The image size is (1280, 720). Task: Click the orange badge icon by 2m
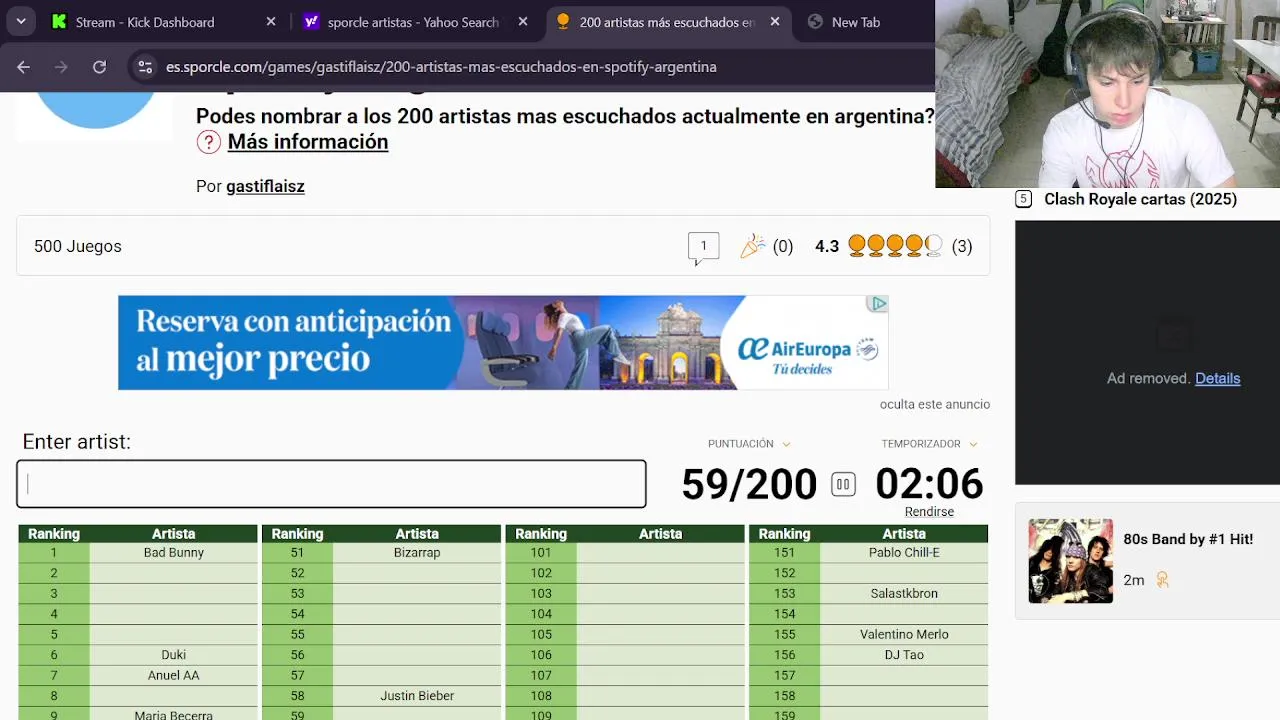click(1162, 580)
